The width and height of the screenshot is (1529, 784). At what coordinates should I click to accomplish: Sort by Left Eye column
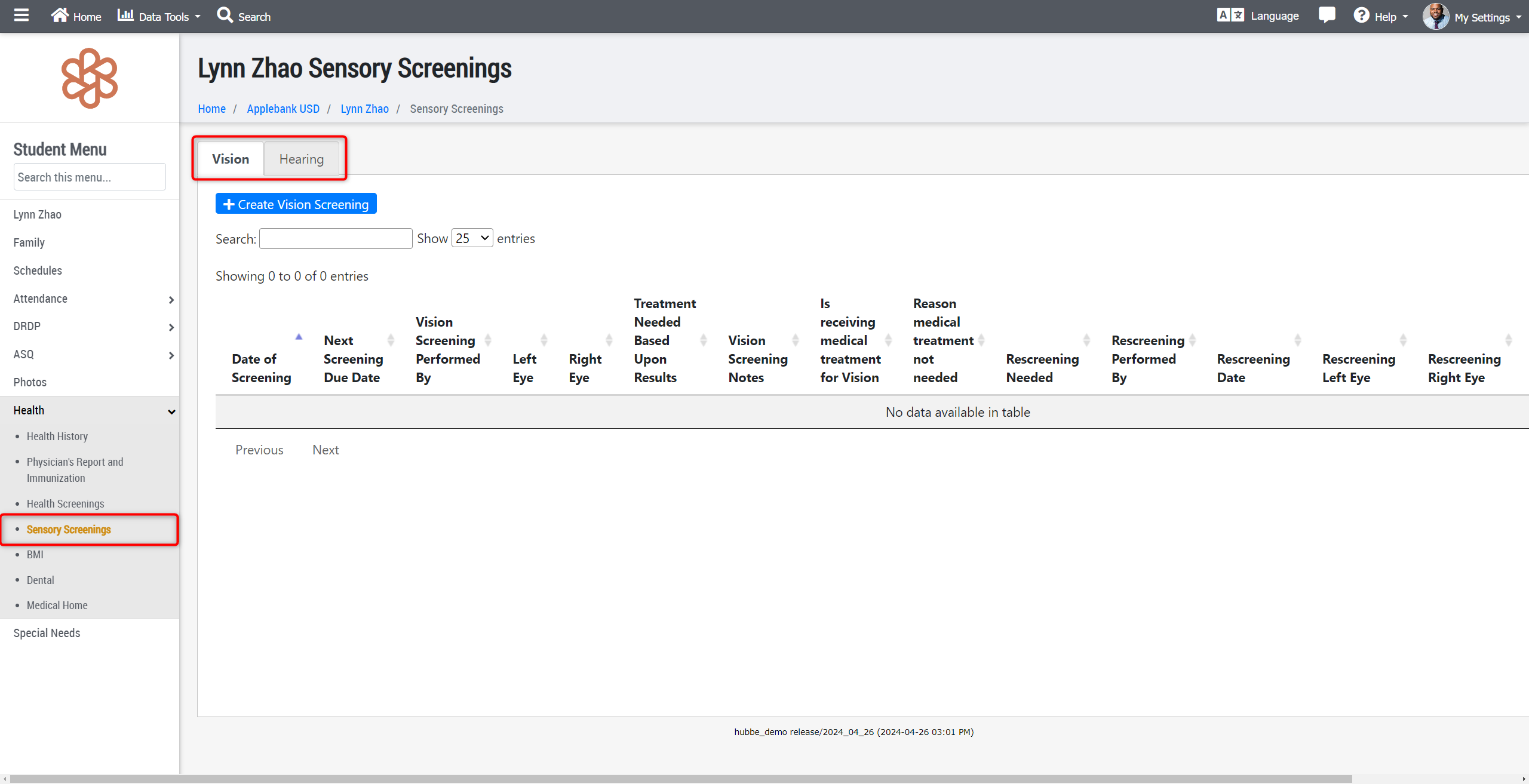(x=524, y=368)
